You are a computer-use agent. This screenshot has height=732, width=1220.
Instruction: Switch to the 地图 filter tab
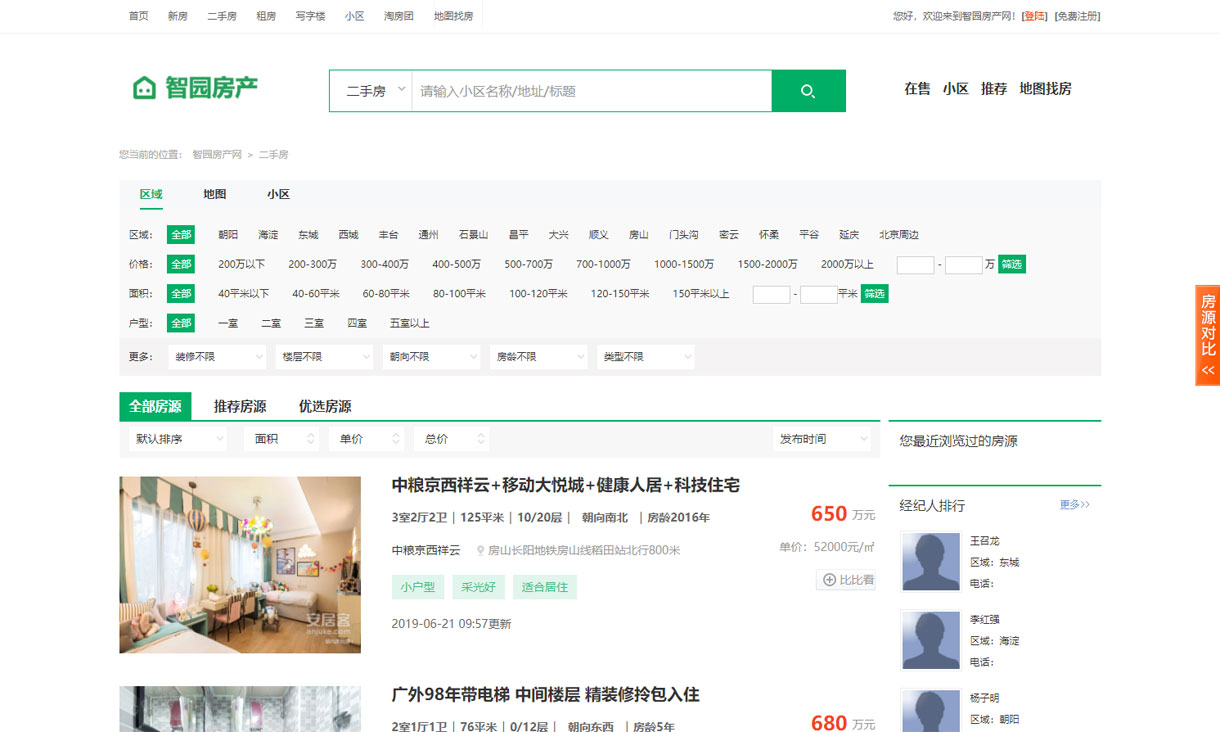[215, 195]
